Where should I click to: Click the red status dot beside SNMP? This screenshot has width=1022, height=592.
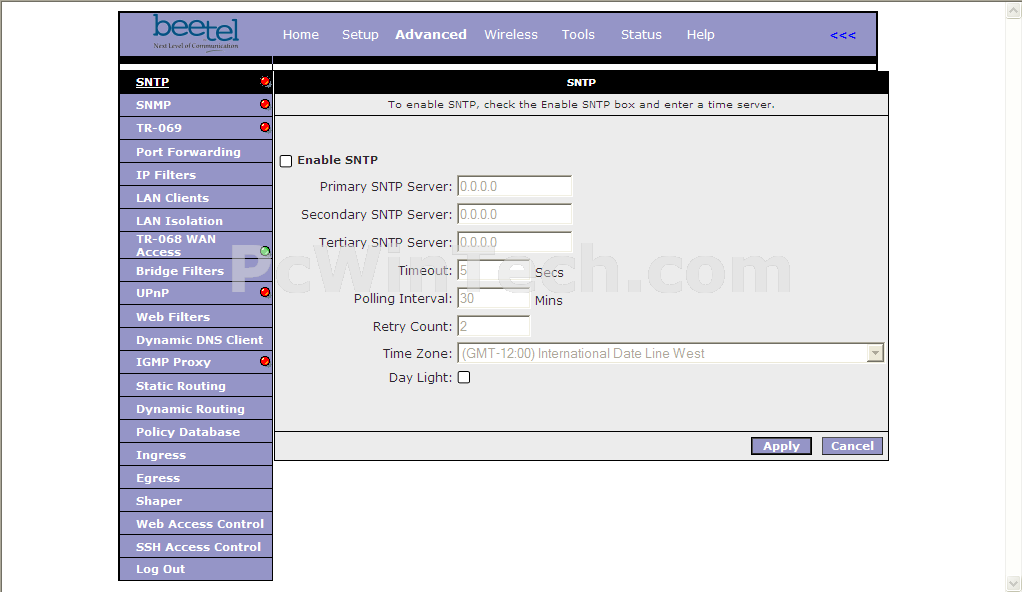pyautogui.click(x=265, y=104)
